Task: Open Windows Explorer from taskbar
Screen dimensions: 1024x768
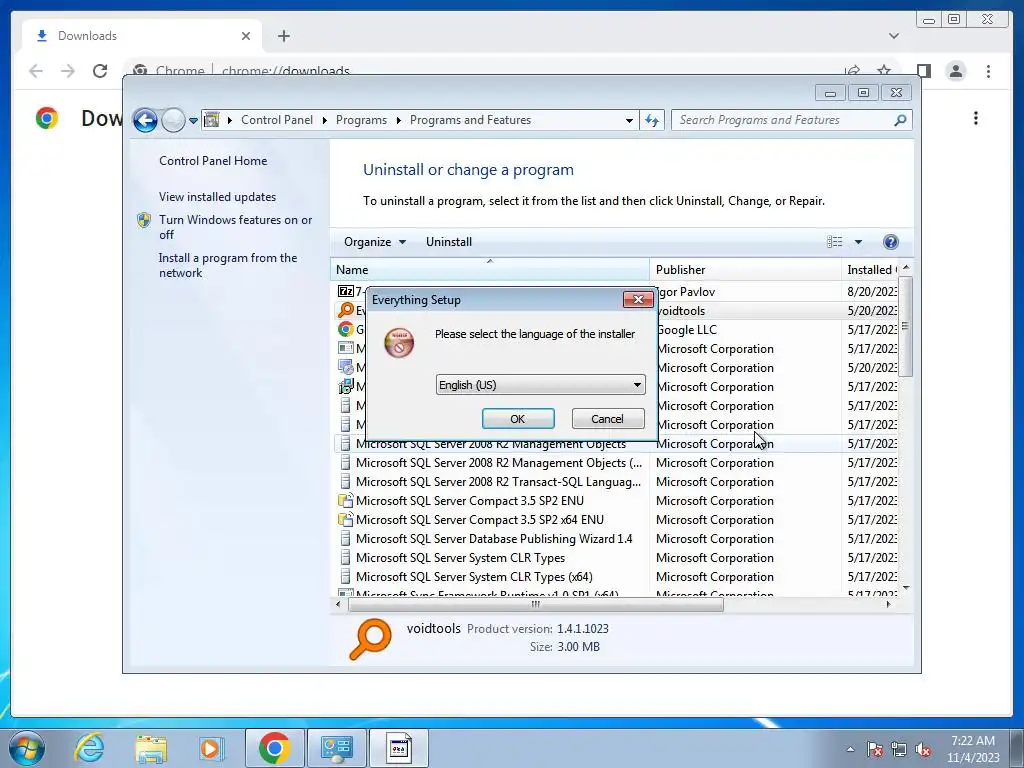Action: coord(150,748)
